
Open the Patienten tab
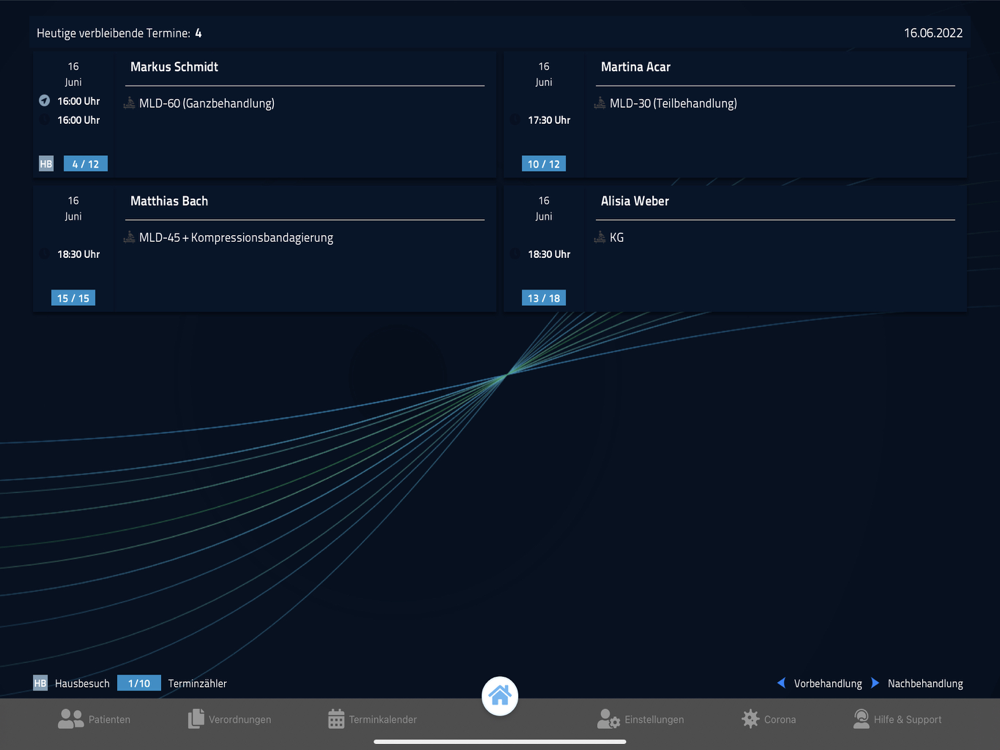coord(94,719)
